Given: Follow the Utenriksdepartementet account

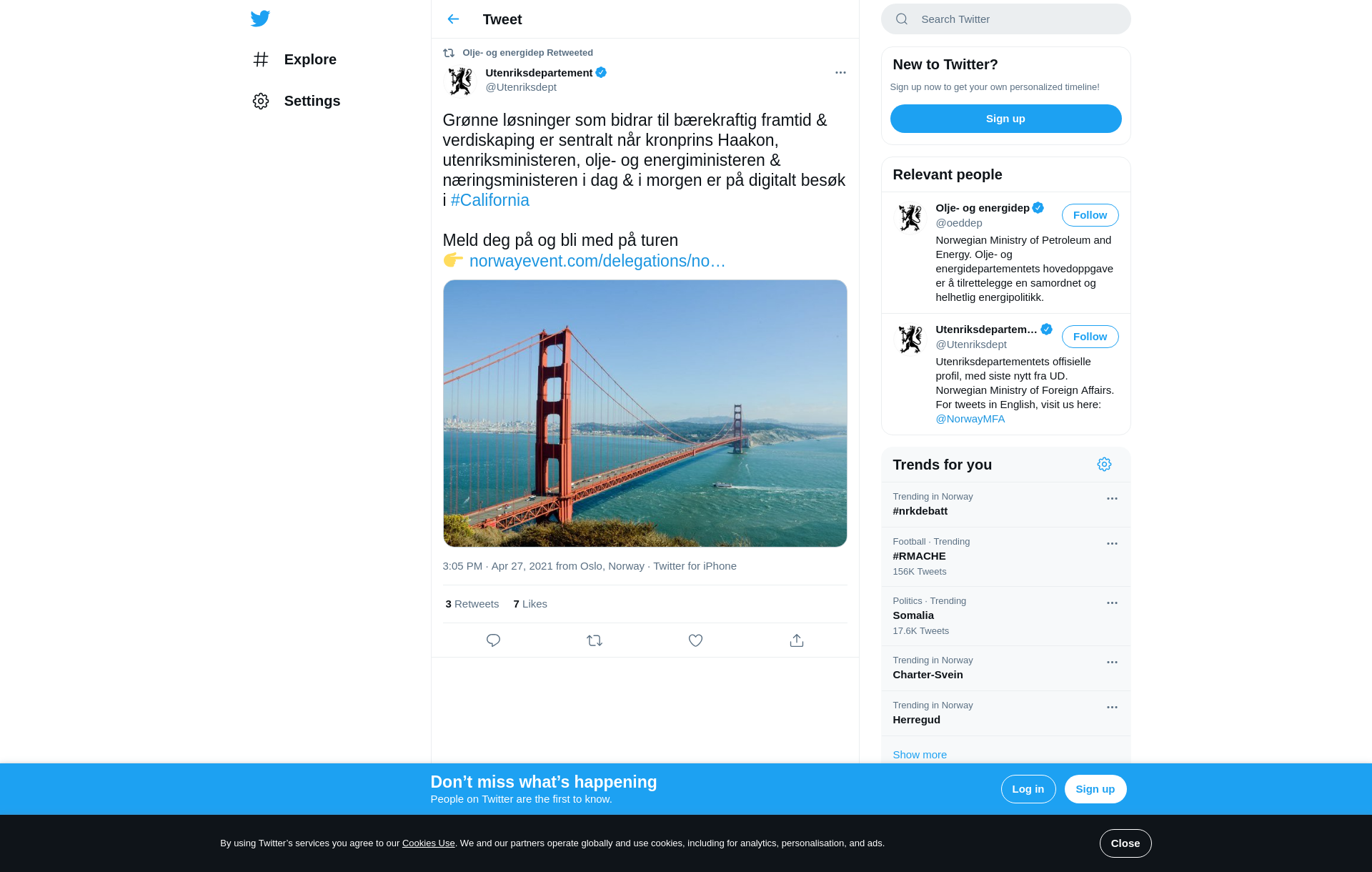Looking at the screenshot, I should [x=1090, y=337].
